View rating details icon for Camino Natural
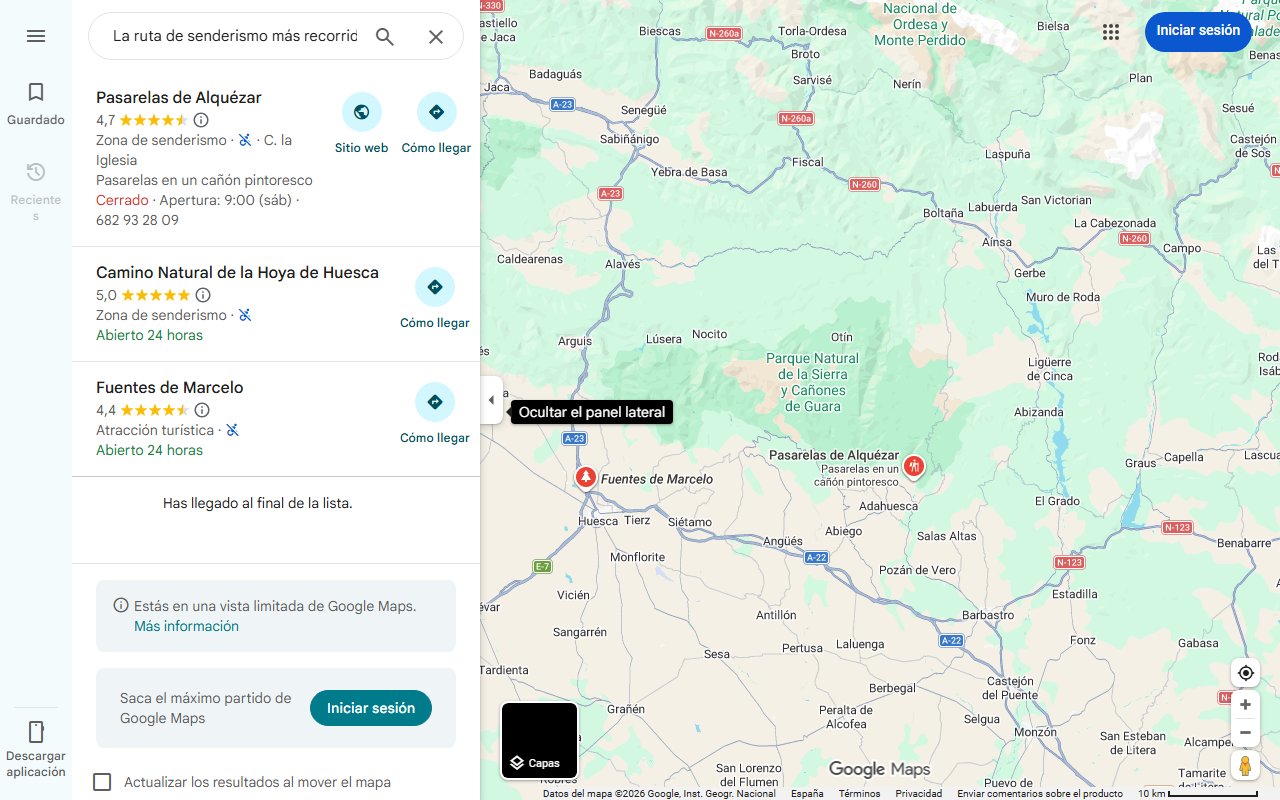Viewport: 1280px width, 800px height. pyautogui.click(x=202, y=295)
